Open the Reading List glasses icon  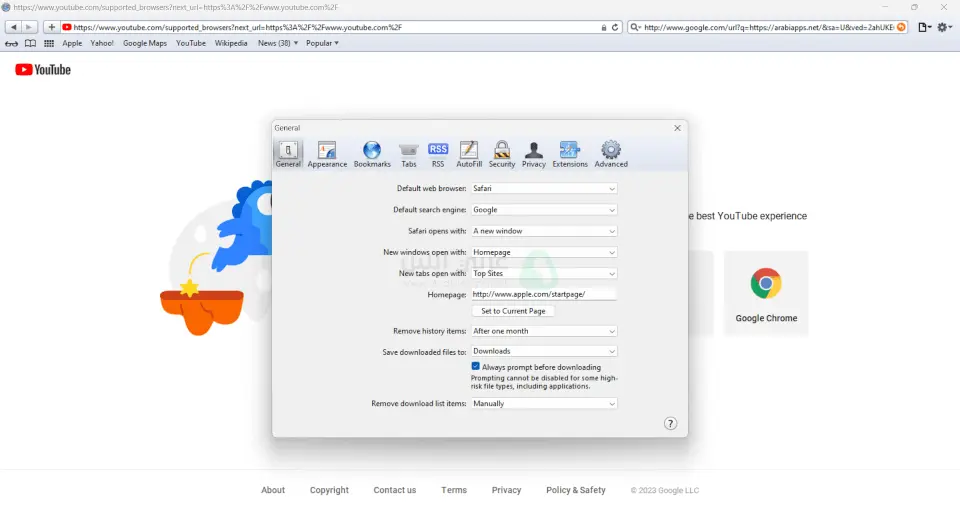(x=11, y=43)
